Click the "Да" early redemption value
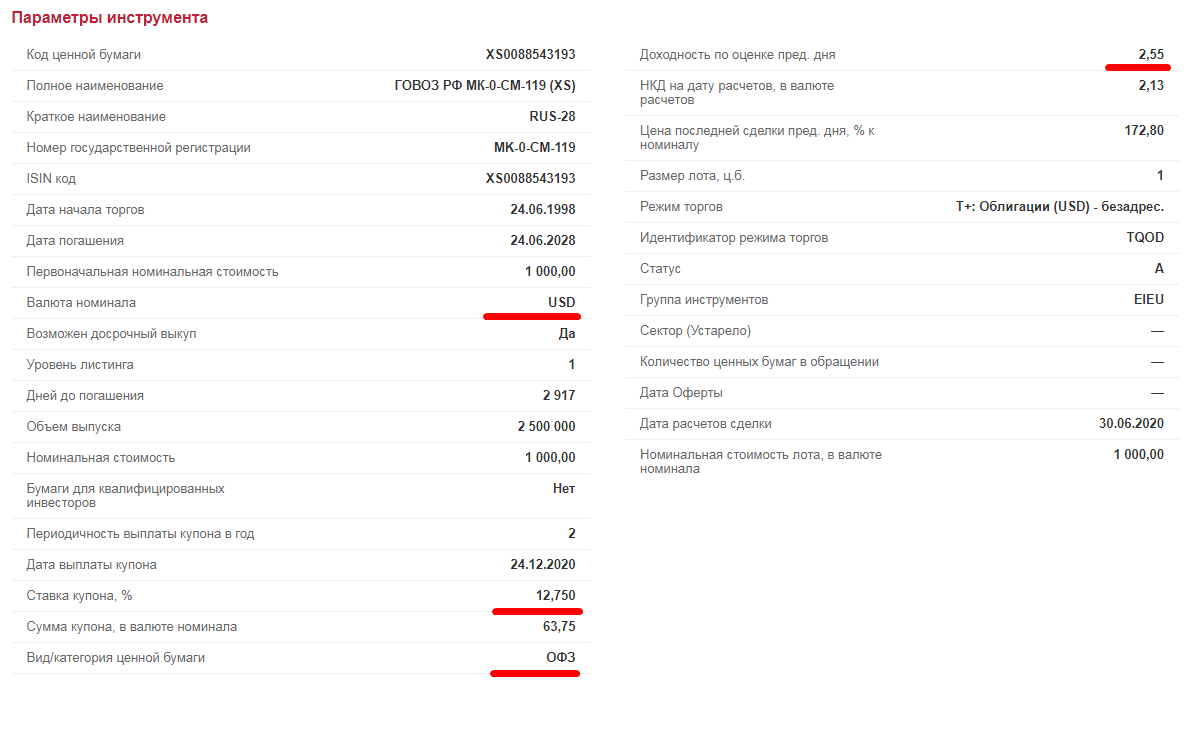The width and height of the screenshot is (1193, 729). [x=567, y=334]
